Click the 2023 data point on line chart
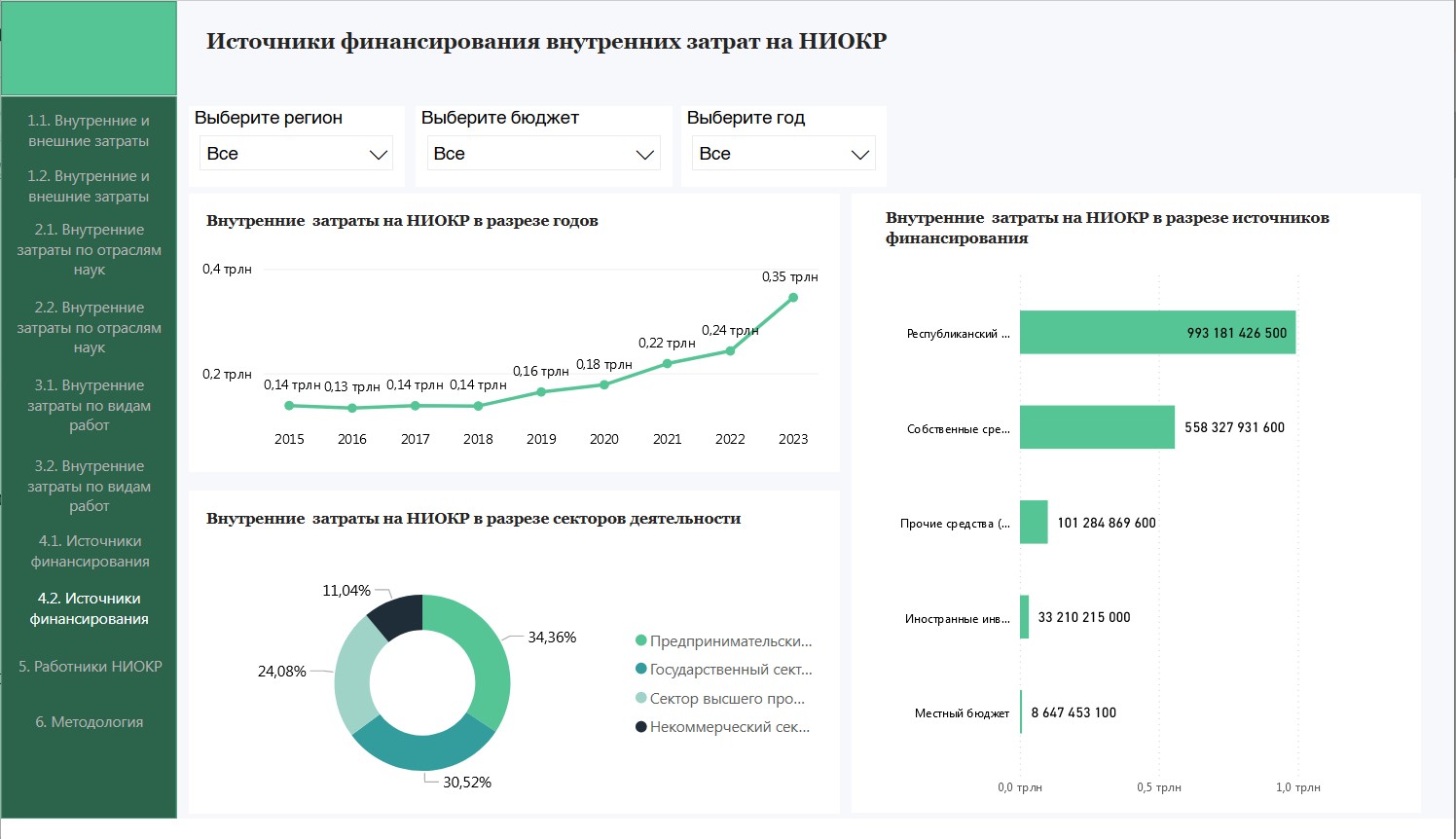The image size is (1456, 839). click(x=793, y=298)
